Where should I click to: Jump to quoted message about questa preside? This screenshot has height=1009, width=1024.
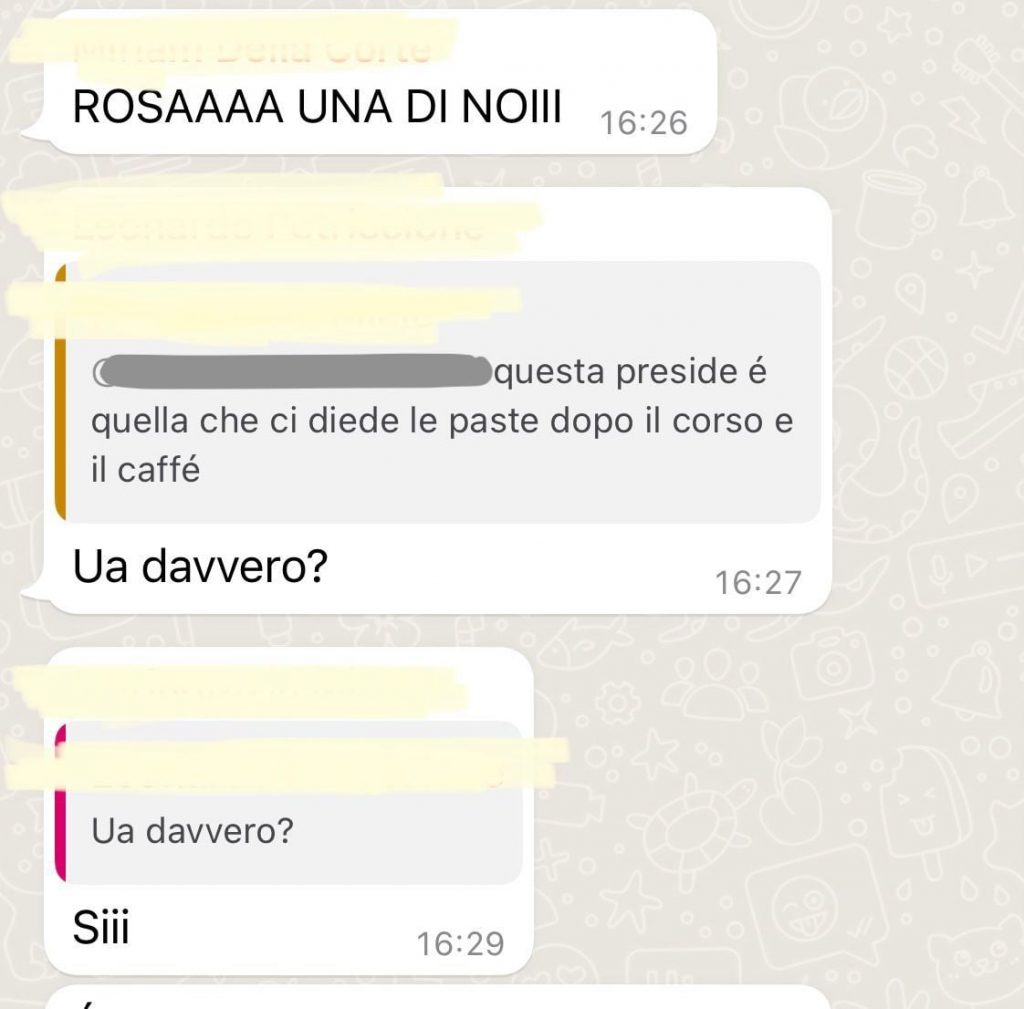click(438, 392)
